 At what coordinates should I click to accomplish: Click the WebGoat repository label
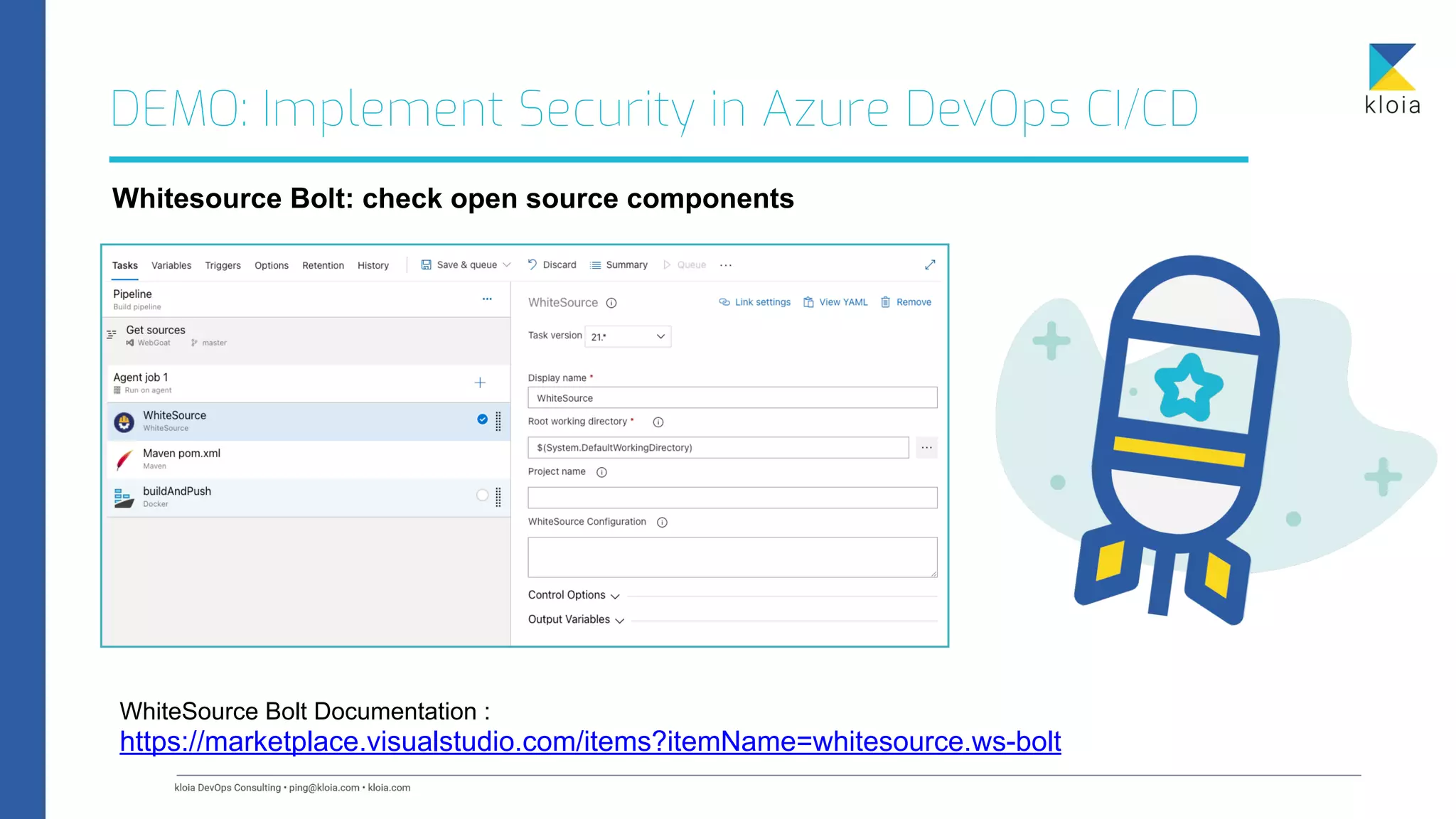(149, 343)
